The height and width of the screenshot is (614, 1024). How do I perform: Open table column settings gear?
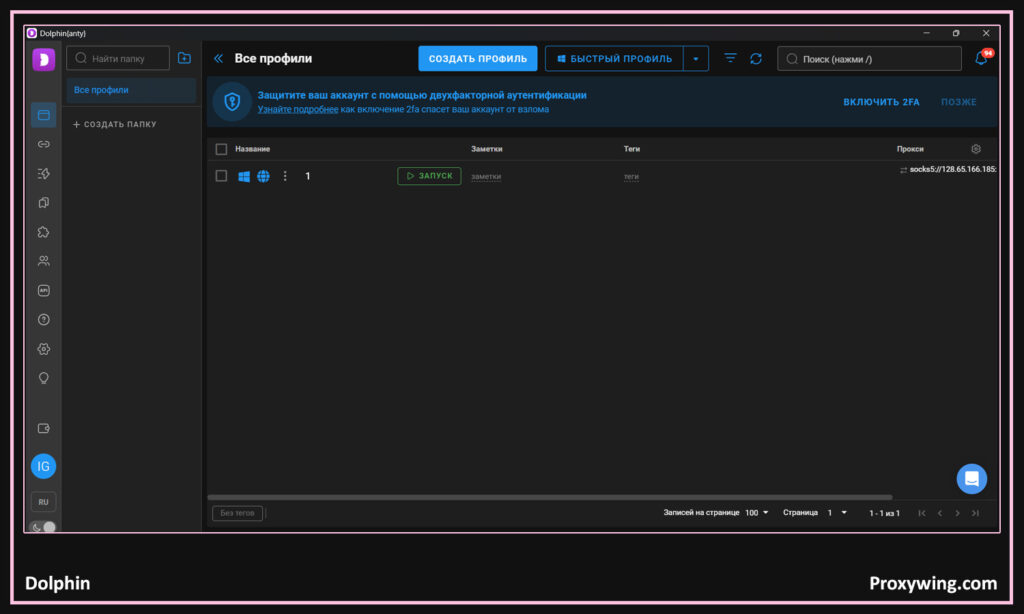click(x=976, y=149)
